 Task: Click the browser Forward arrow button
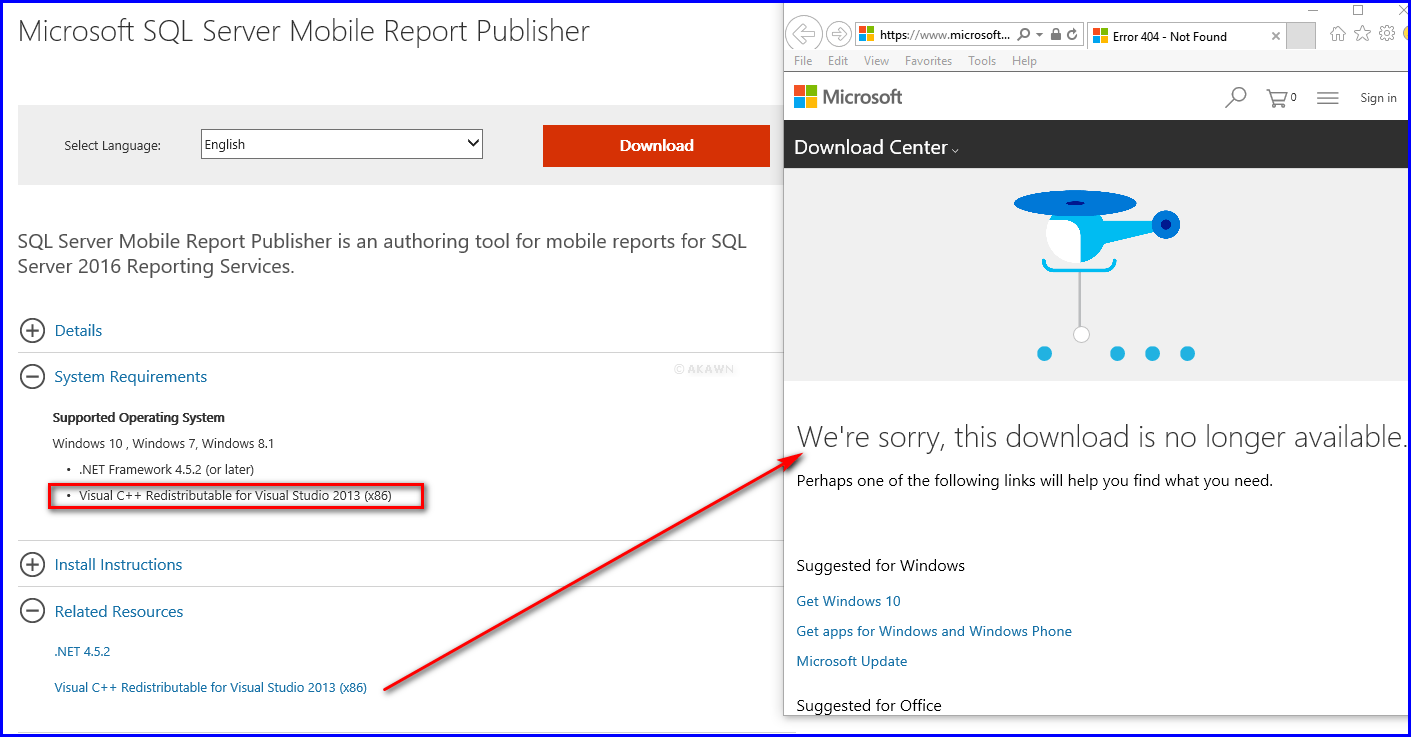coord(839,34)
